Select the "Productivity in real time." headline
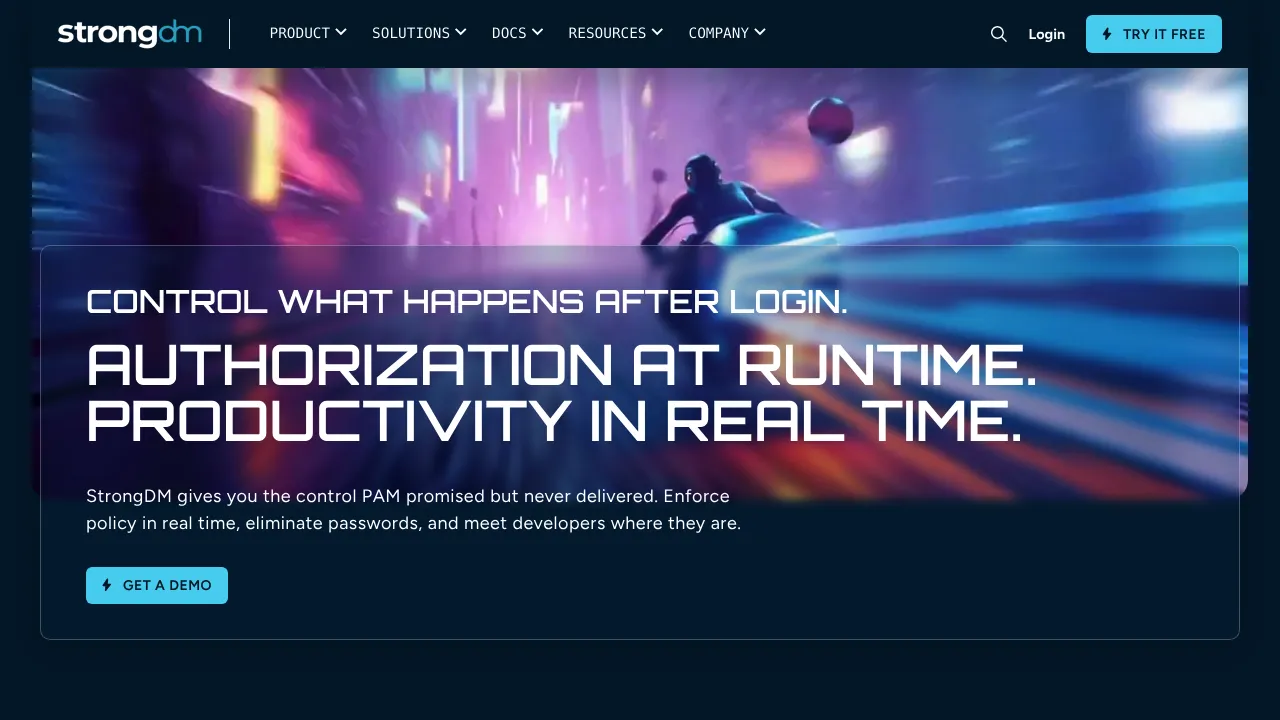 tap(554, 420)
